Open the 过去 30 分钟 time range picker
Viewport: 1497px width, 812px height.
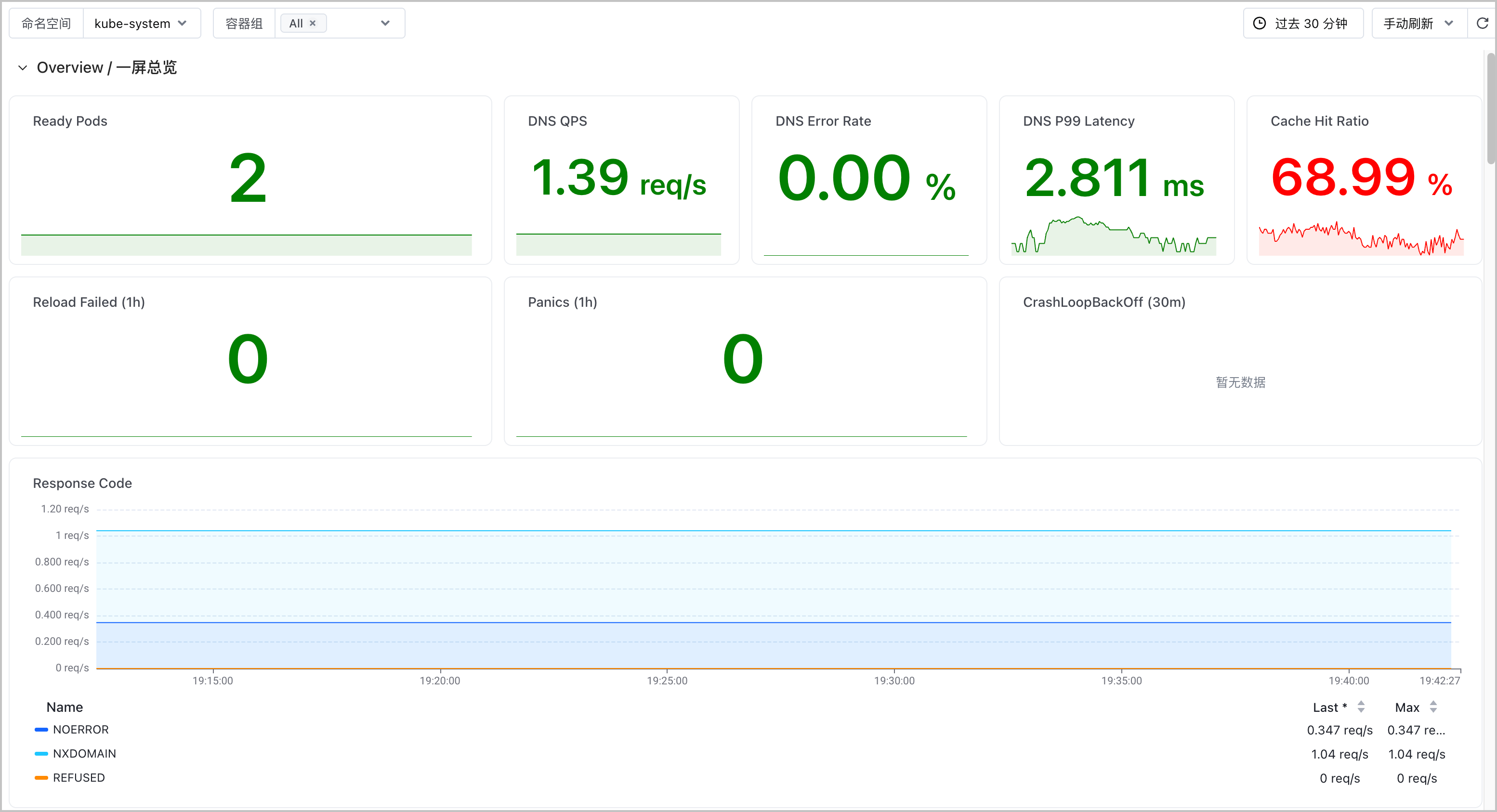click(1303, 23)
